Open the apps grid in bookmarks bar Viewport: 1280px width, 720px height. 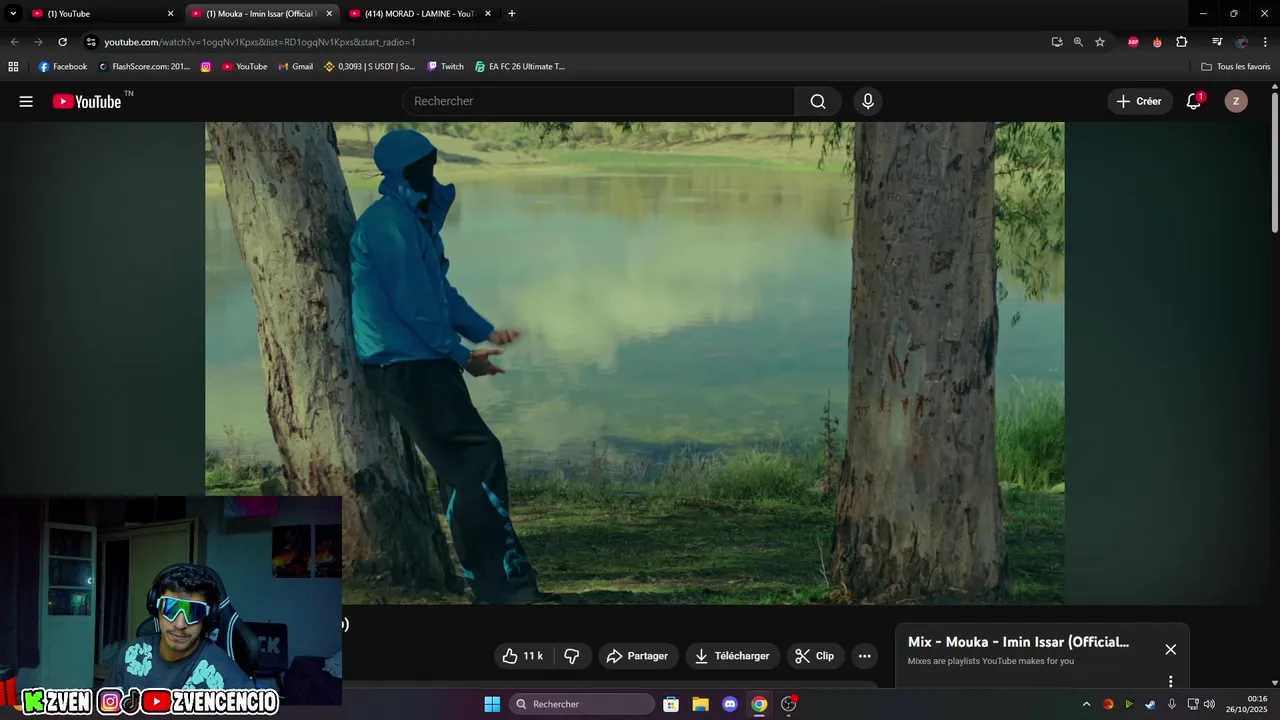pos(13,67)
